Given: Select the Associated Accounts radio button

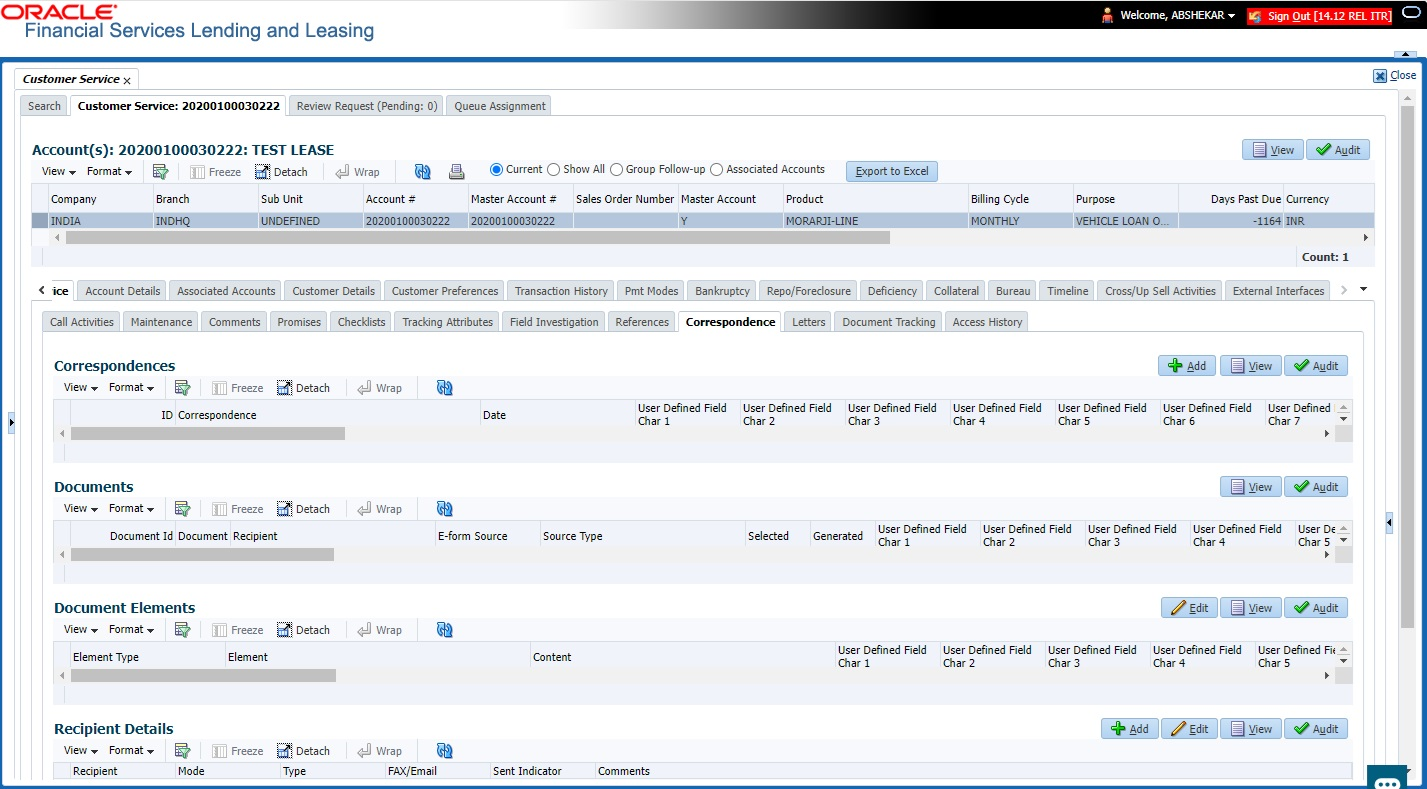Looking at the screenshot, I should 716,170.
